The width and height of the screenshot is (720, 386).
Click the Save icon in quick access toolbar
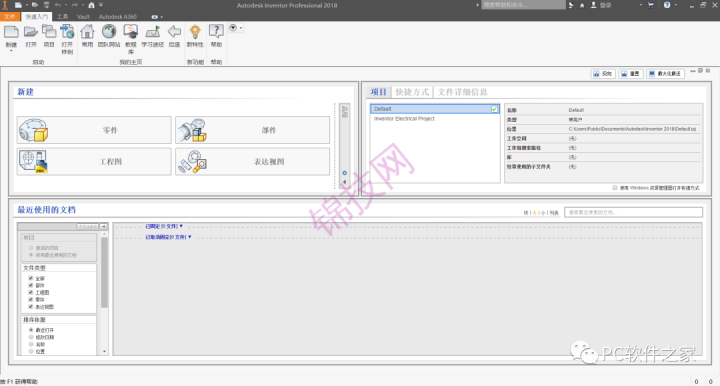[46, 5]
